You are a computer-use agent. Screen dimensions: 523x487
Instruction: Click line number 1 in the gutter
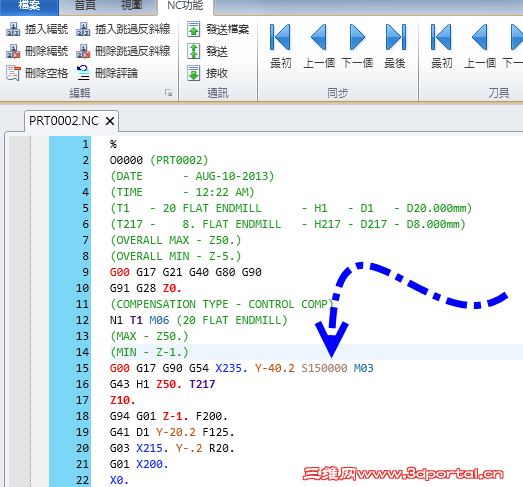[x=85, y=144]
